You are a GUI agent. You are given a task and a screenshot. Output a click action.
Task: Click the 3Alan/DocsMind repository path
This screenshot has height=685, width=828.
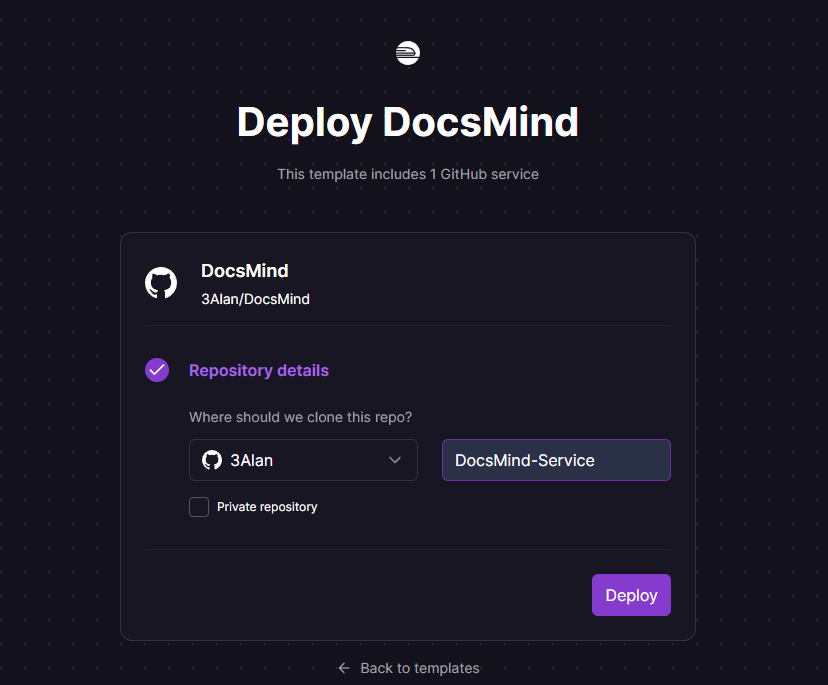[x=255, y=299]
